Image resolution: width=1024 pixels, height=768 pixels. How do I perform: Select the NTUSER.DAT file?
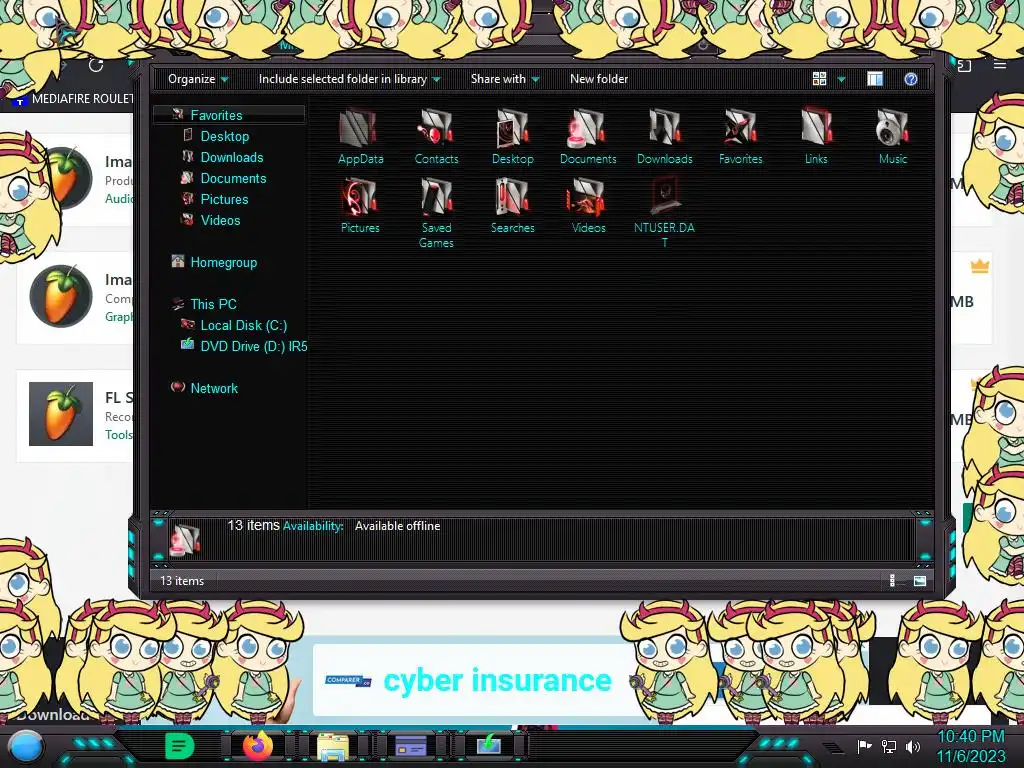tap(664, 213)
